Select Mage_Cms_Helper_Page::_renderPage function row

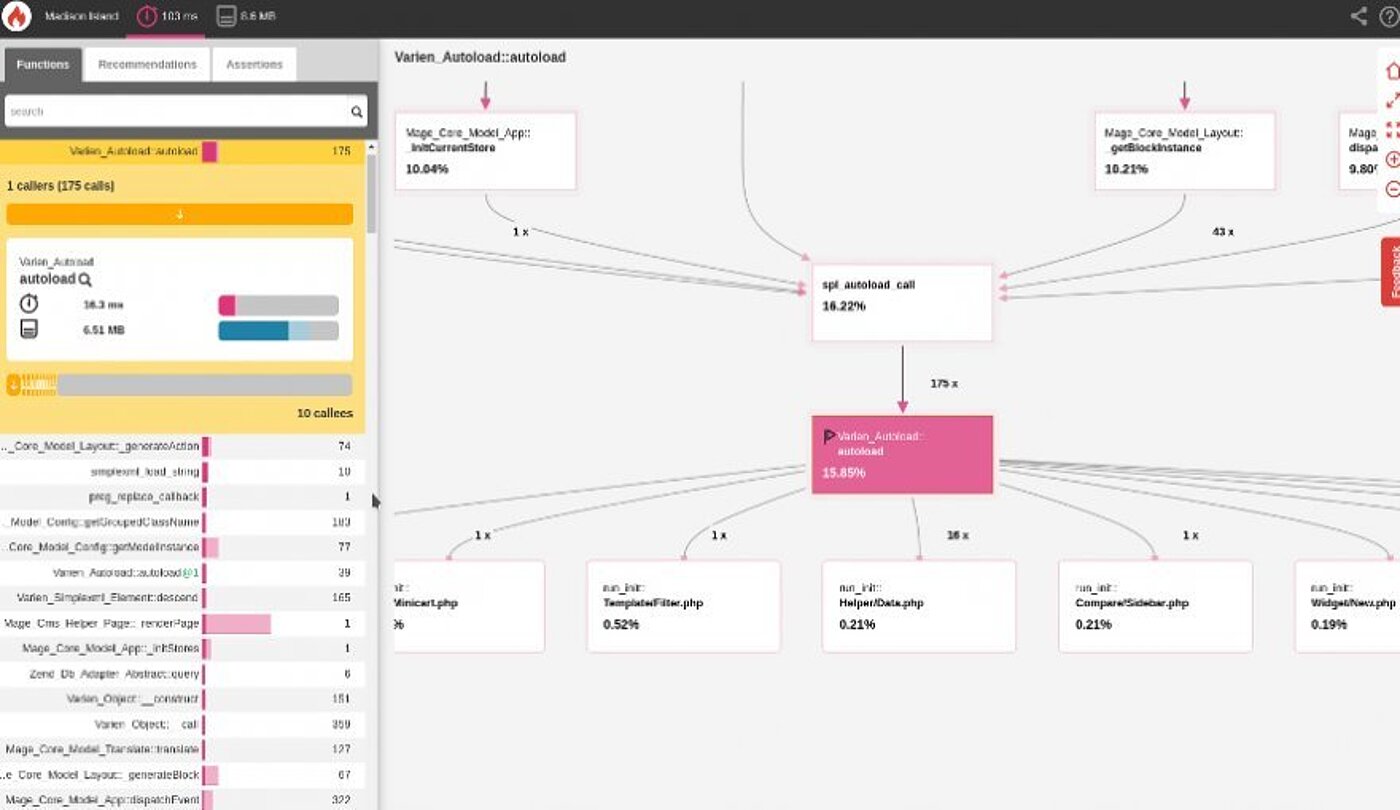[182, 624]
